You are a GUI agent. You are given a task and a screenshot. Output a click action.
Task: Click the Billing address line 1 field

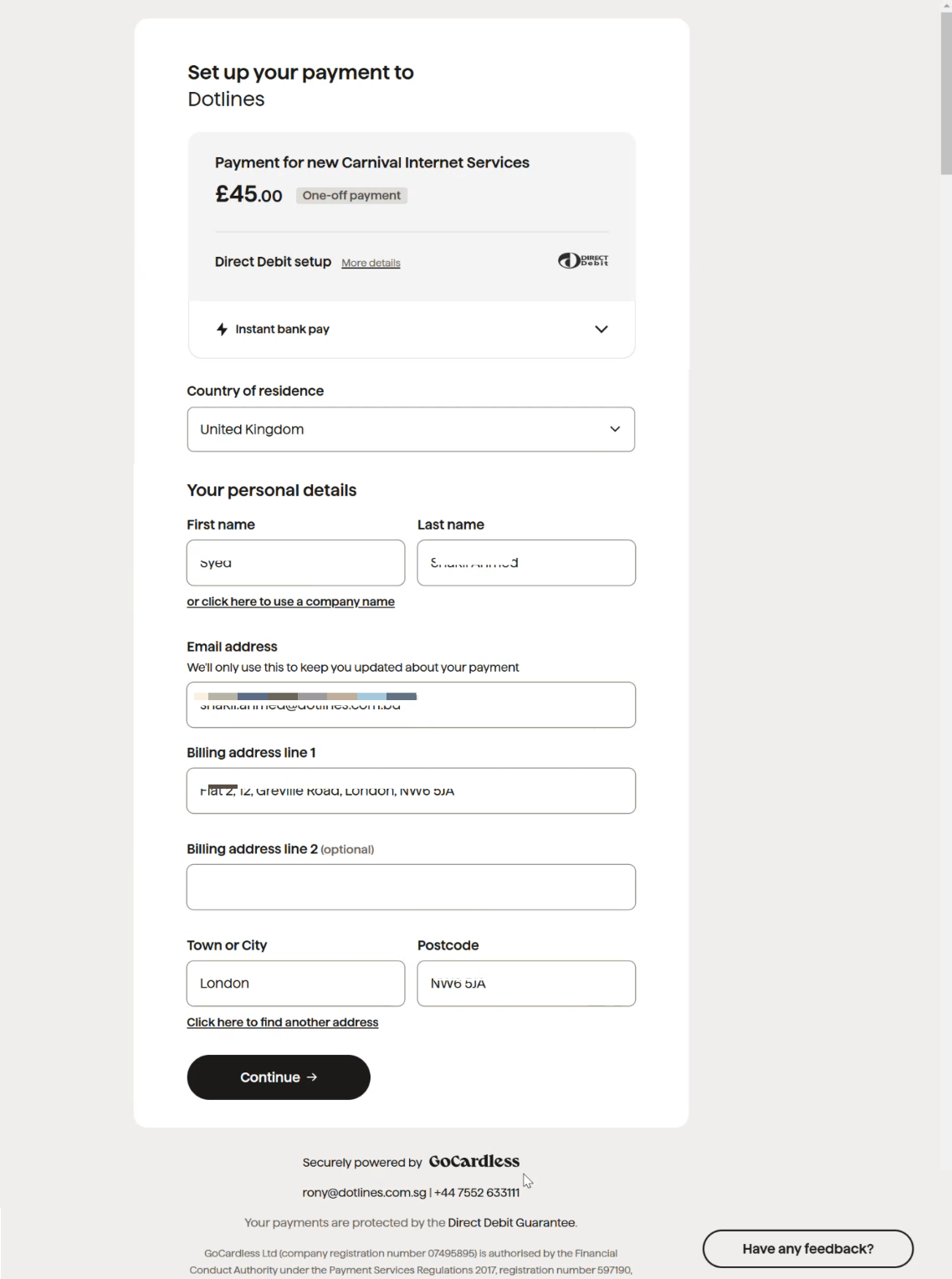411,790
